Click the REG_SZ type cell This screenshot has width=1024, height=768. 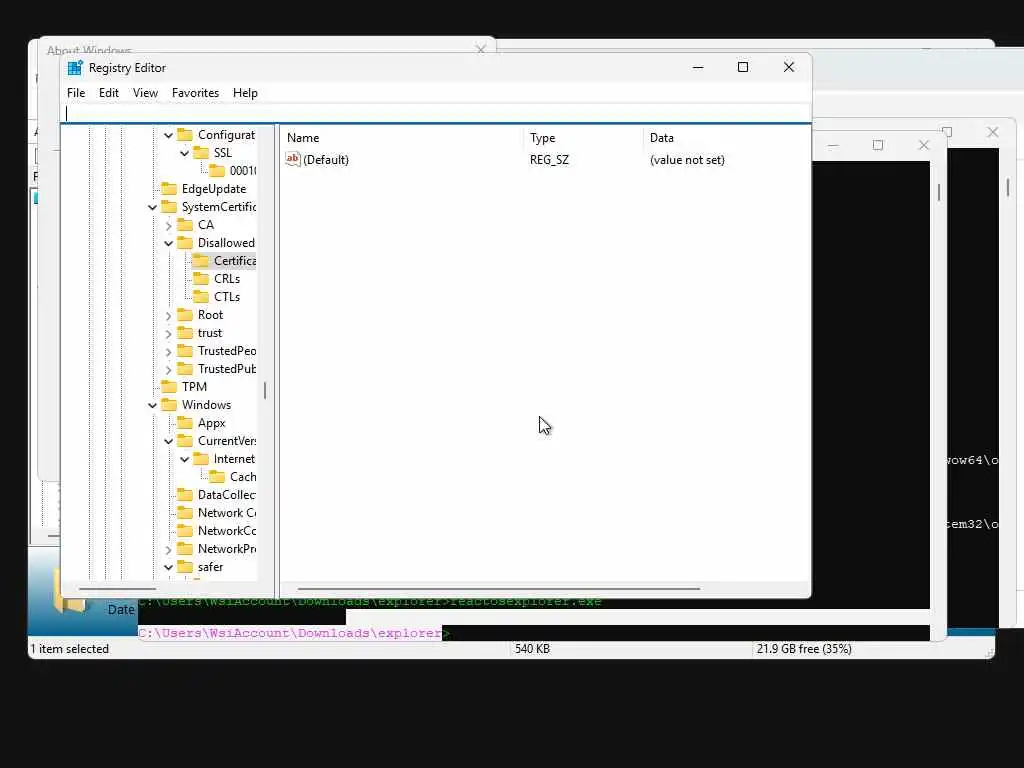[549, 160]
